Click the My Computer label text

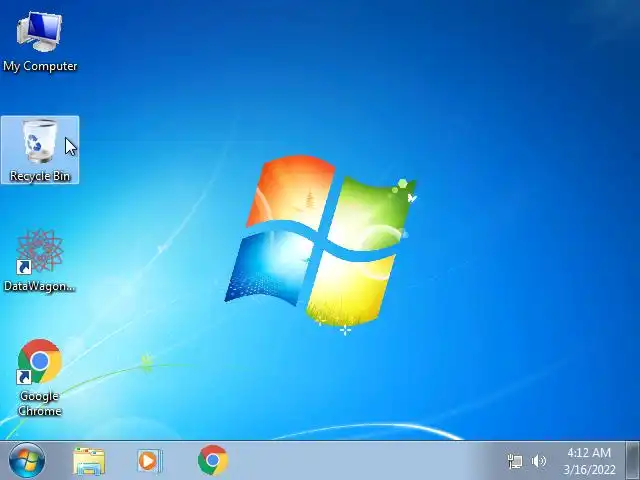pos(40,66)
